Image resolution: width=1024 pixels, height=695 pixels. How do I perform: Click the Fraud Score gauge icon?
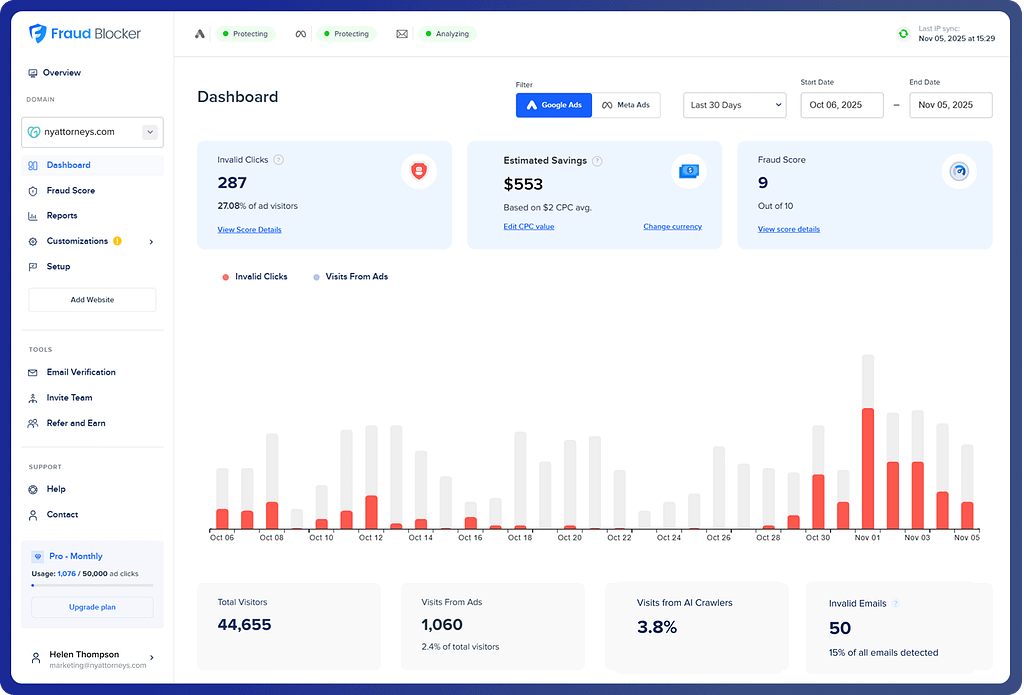coord(960,172)
